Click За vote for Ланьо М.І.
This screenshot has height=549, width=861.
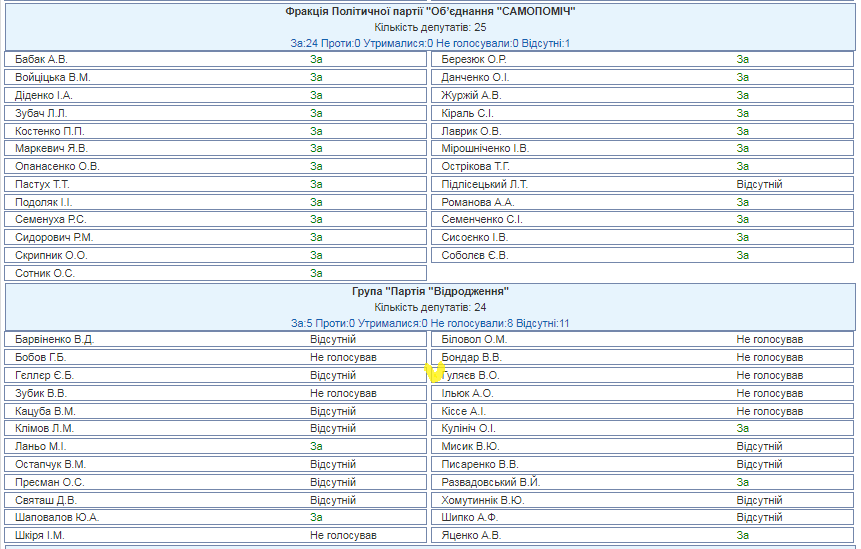click(x=316, y=446)
